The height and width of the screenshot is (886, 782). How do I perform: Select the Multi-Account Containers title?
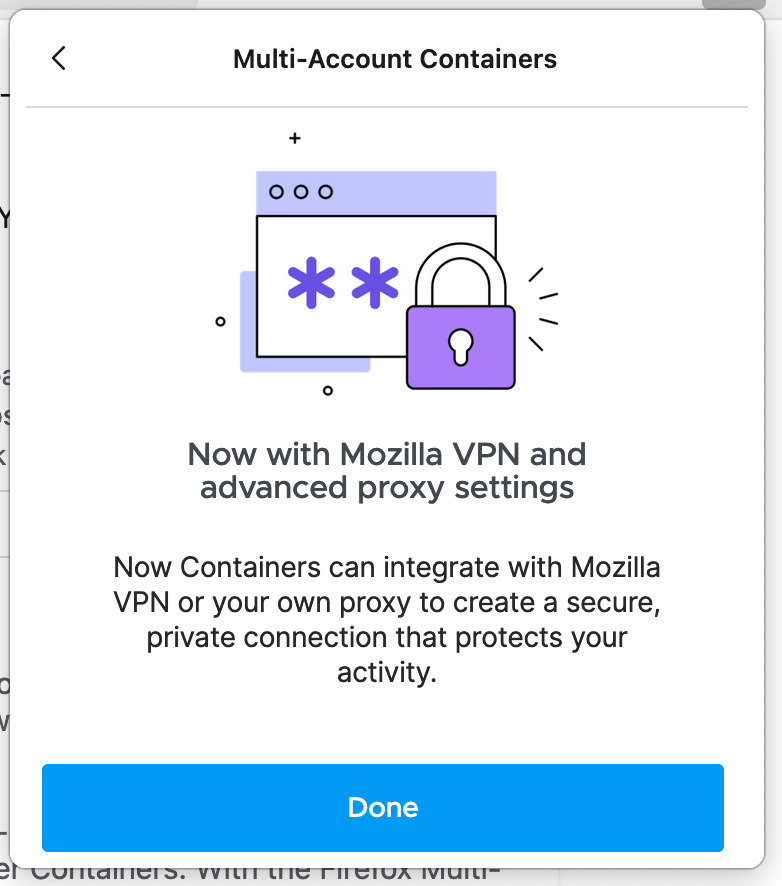click(x=394, y=58)
